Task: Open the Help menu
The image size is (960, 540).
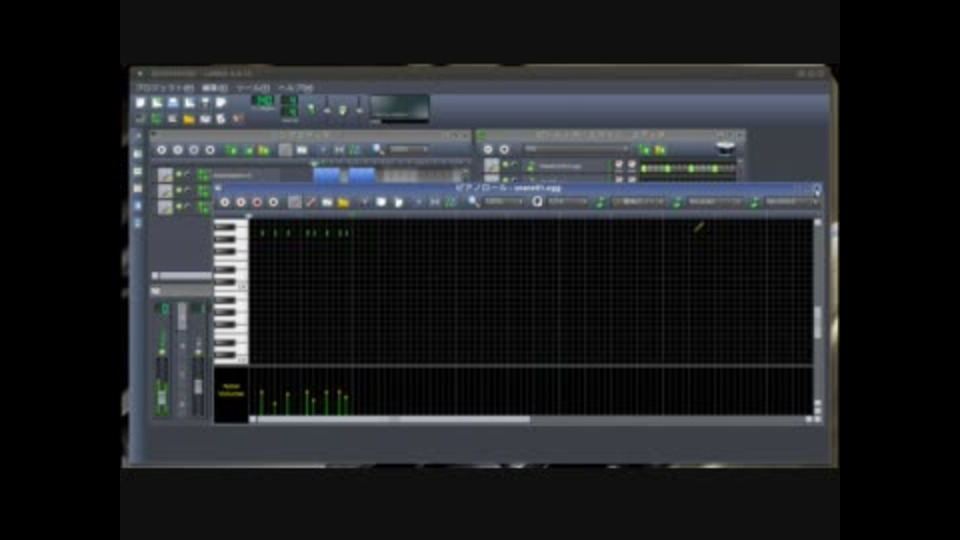Action: pos(296,88)
